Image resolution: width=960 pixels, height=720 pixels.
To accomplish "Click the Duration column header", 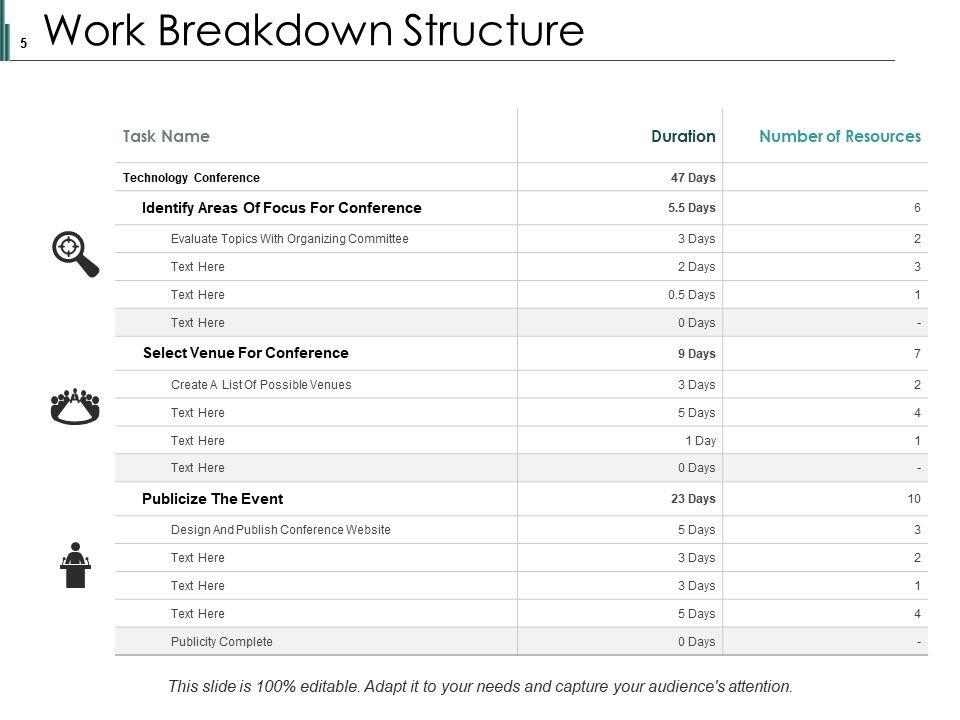I will tap(683, 136).
